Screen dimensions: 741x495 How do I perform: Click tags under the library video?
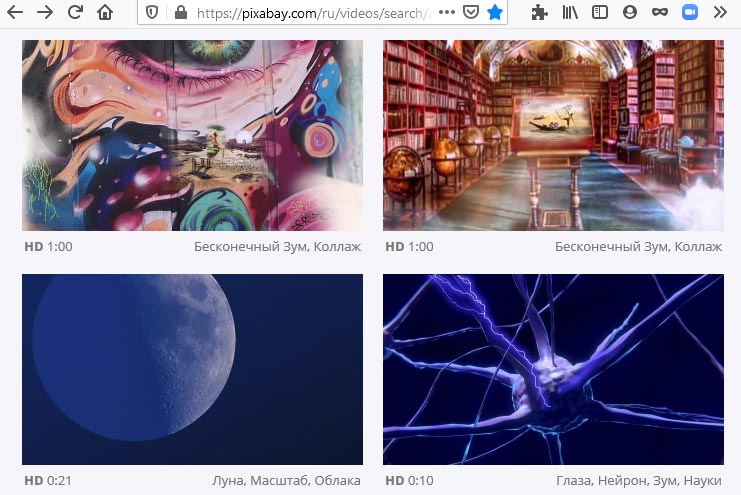point(638,247)
